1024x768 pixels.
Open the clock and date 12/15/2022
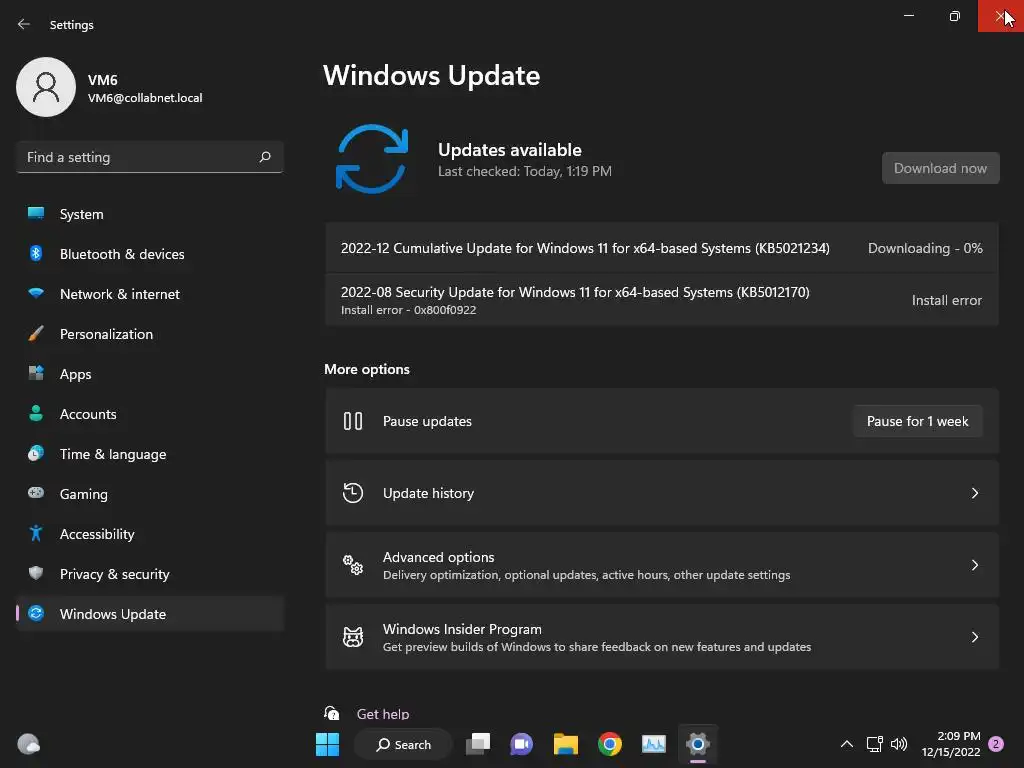951,744
